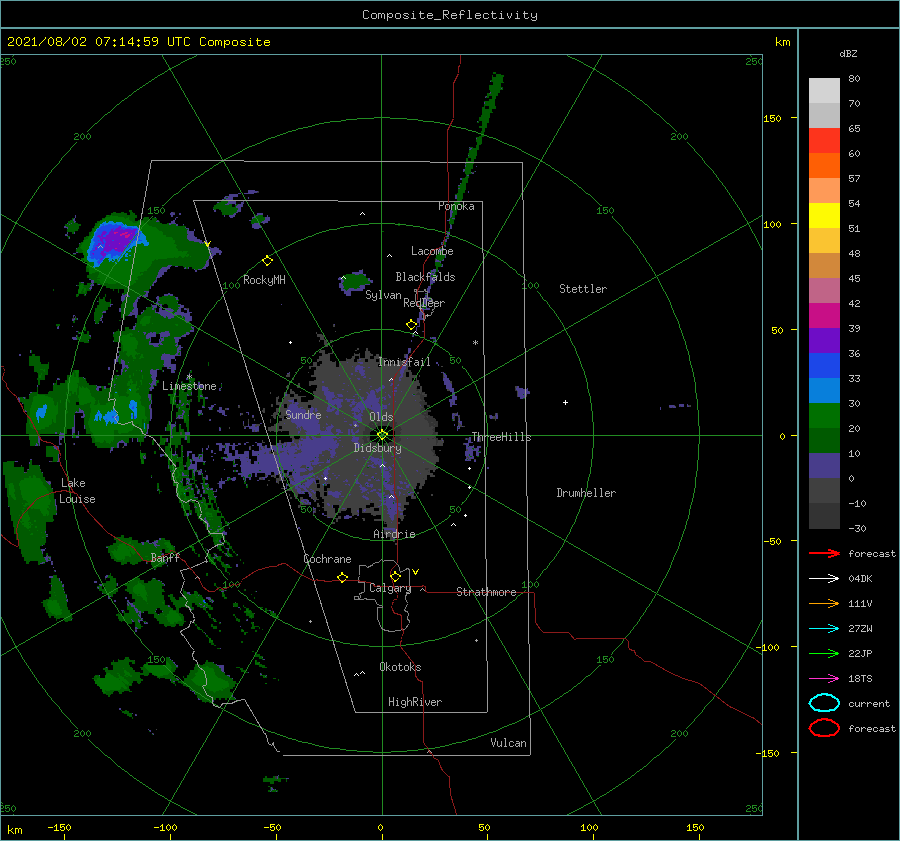
Task: Click the ThreeHills city label
Action: pos(502,437)
